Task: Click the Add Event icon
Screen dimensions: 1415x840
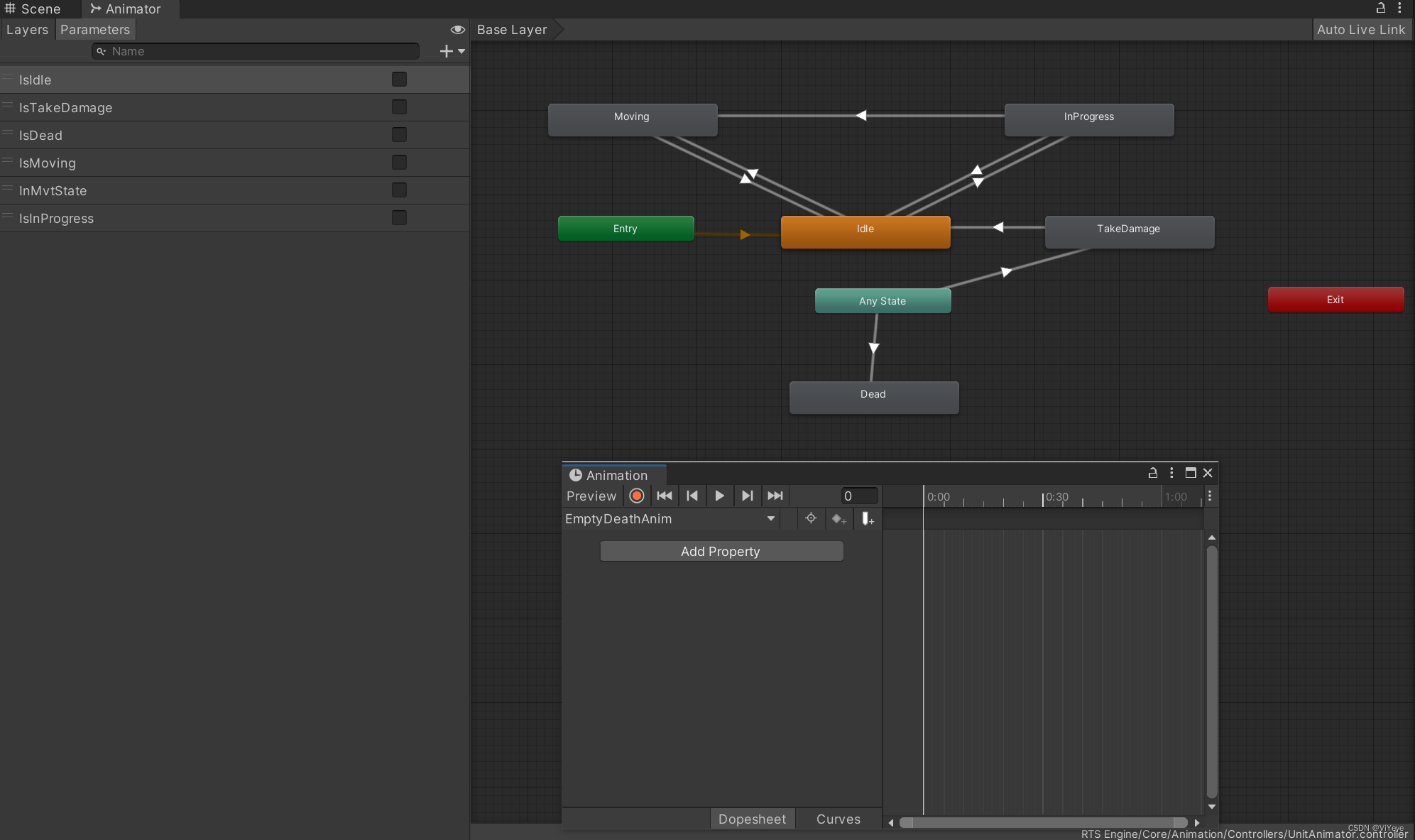Action: 867,519
